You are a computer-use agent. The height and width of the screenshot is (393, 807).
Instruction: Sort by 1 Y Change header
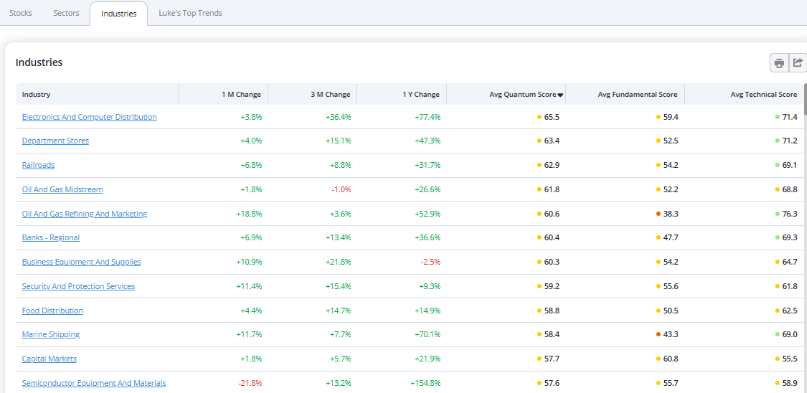pos(421,95)
